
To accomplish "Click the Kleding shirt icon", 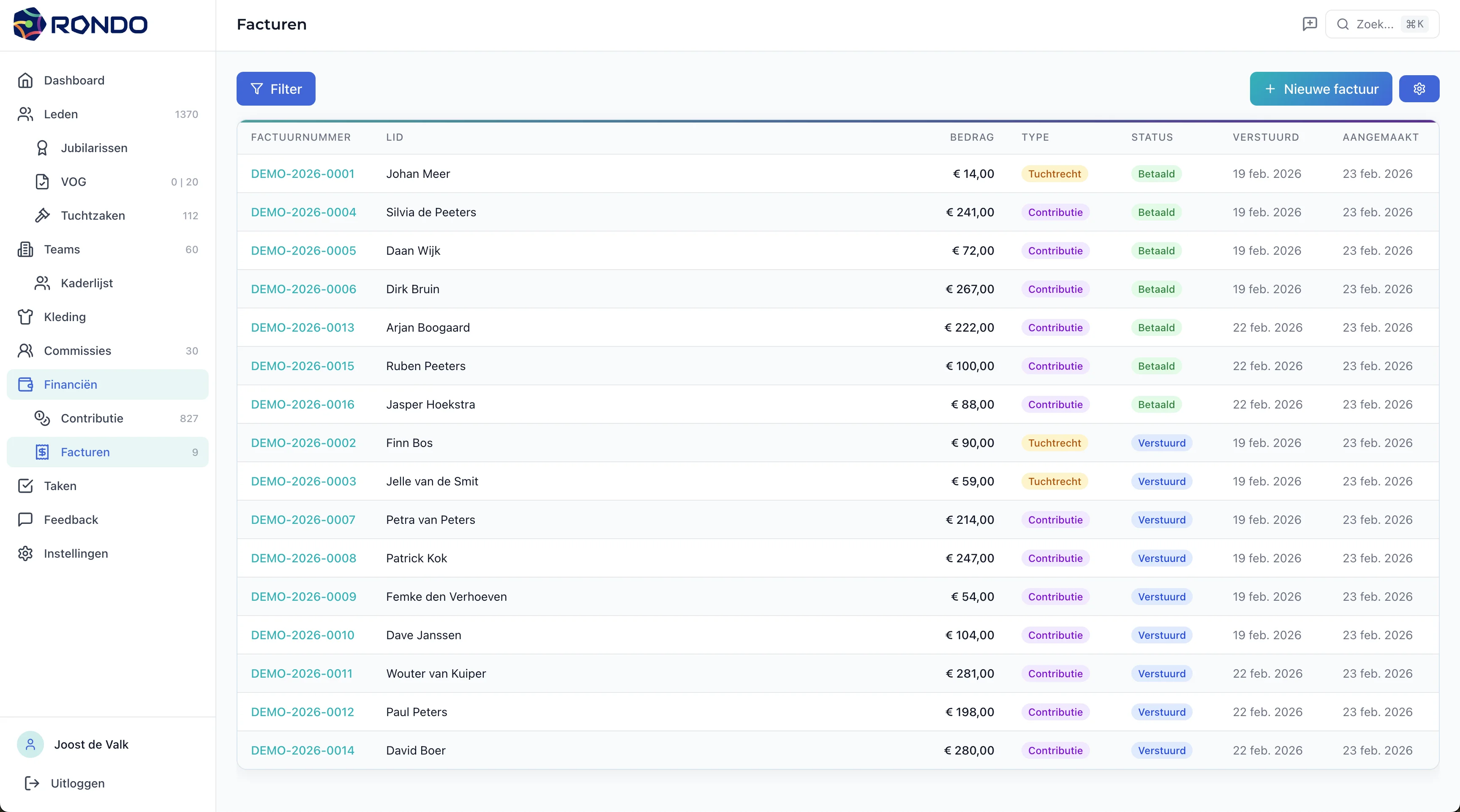I will [x=25, y=317].
